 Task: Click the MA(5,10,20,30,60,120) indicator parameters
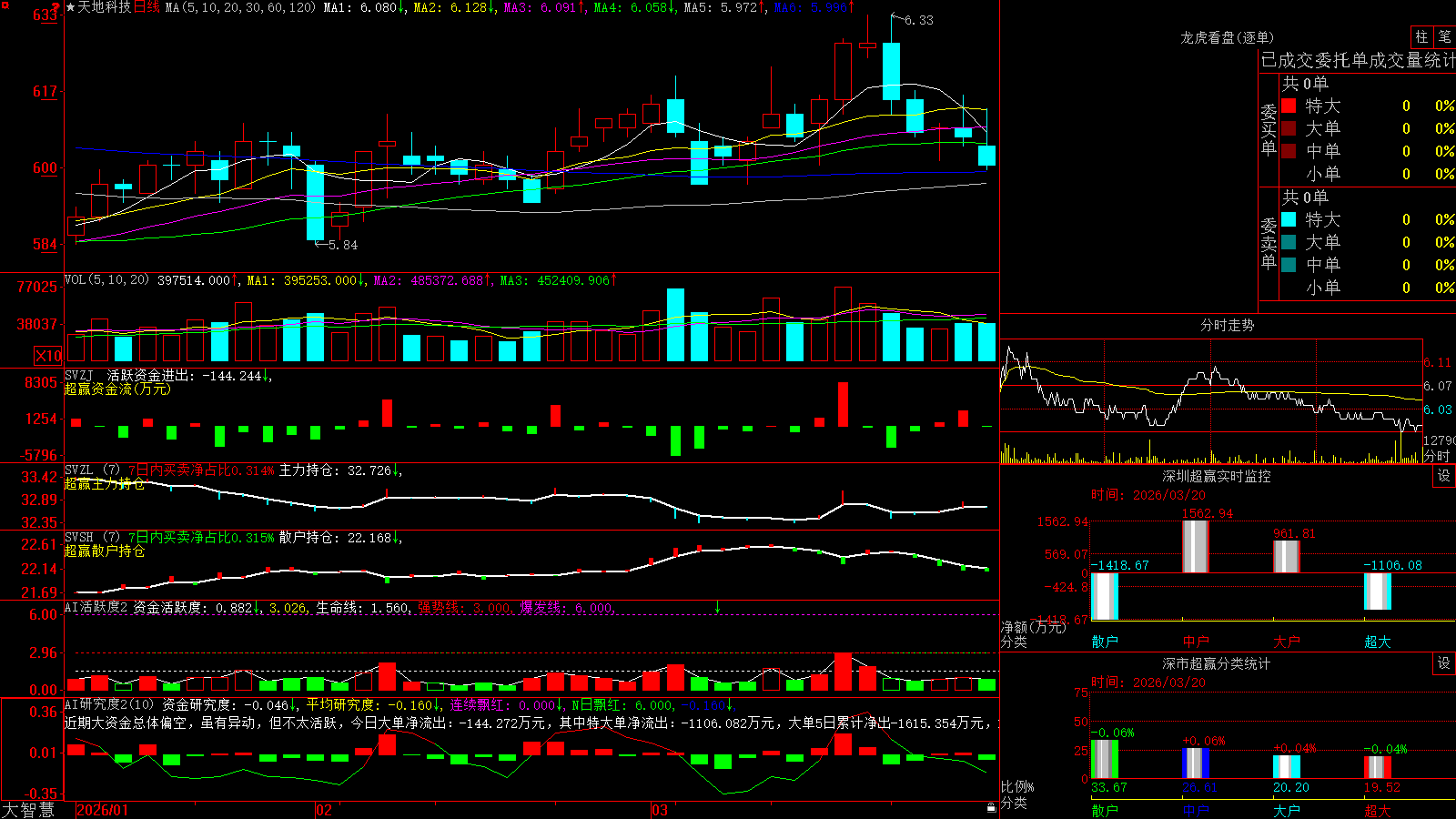point(240,7)
